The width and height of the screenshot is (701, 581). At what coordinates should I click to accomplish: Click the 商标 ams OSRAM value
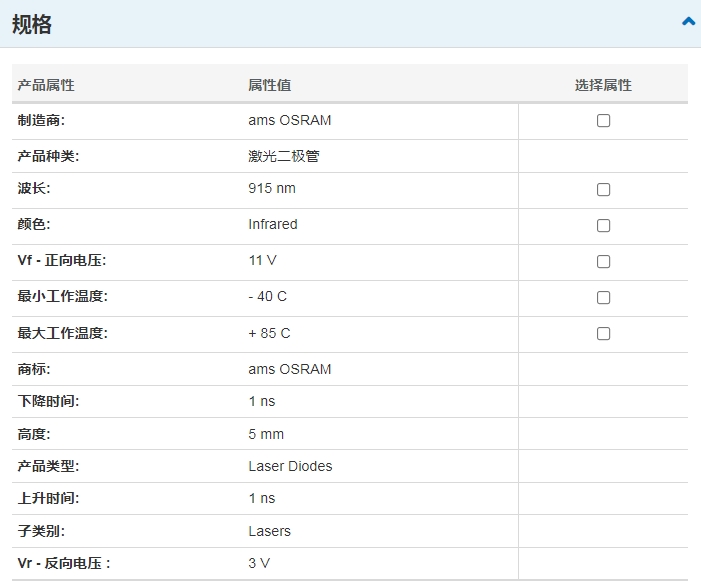(290, 369)
